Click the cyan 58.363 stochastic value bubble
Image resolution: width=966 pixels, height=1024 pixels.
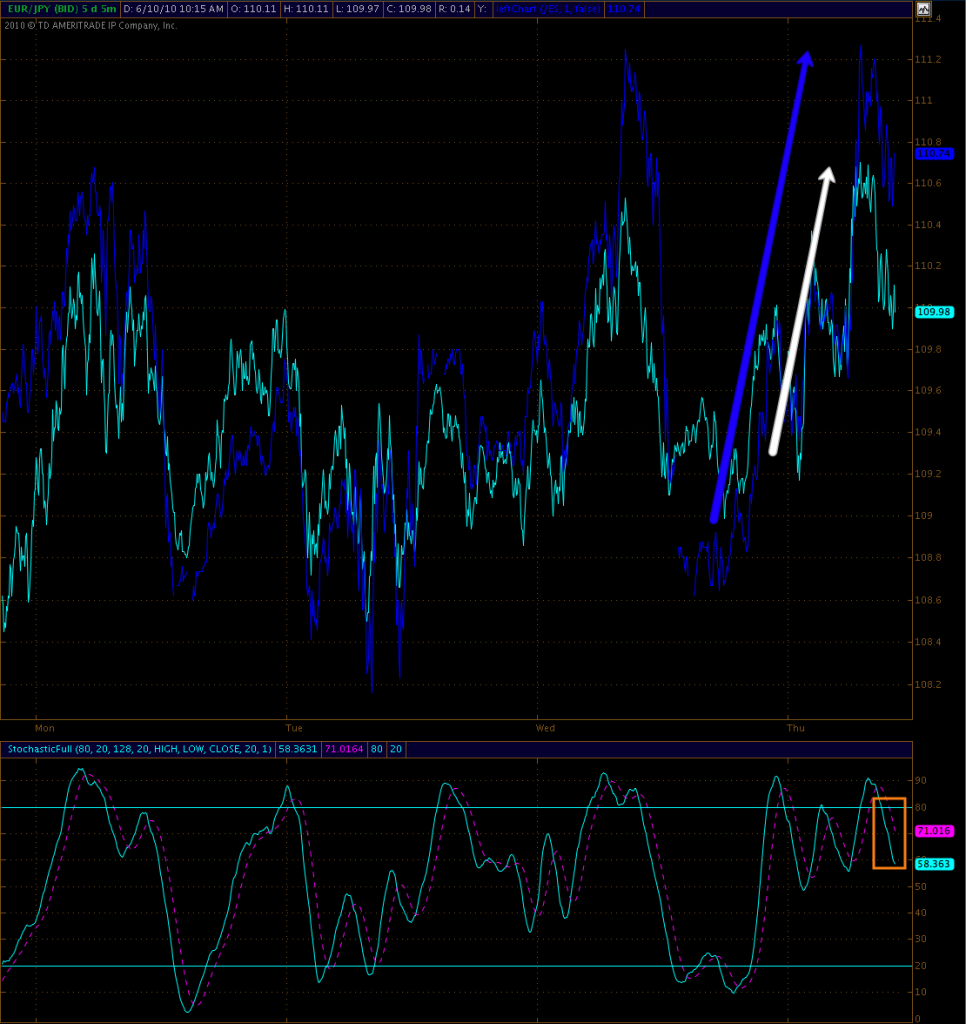click(x=934, y=864)
